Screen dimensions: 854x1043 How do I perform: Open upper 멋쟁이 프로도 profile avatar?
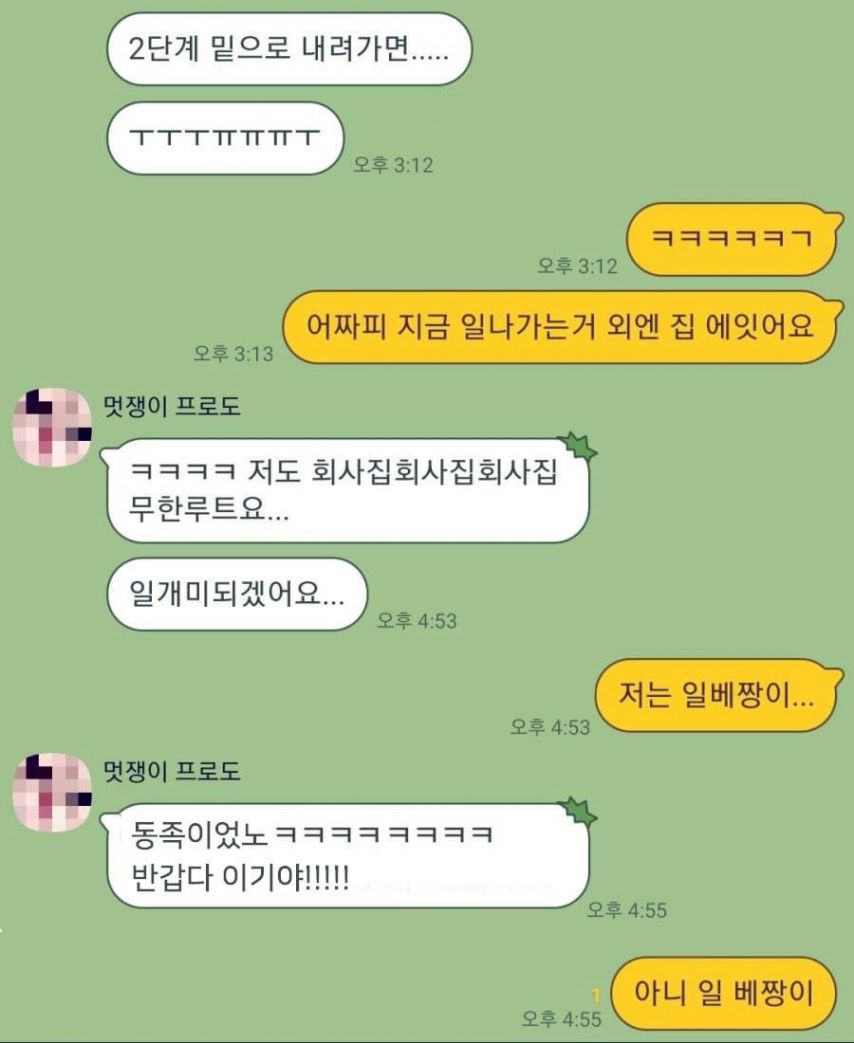coord(53,427)
